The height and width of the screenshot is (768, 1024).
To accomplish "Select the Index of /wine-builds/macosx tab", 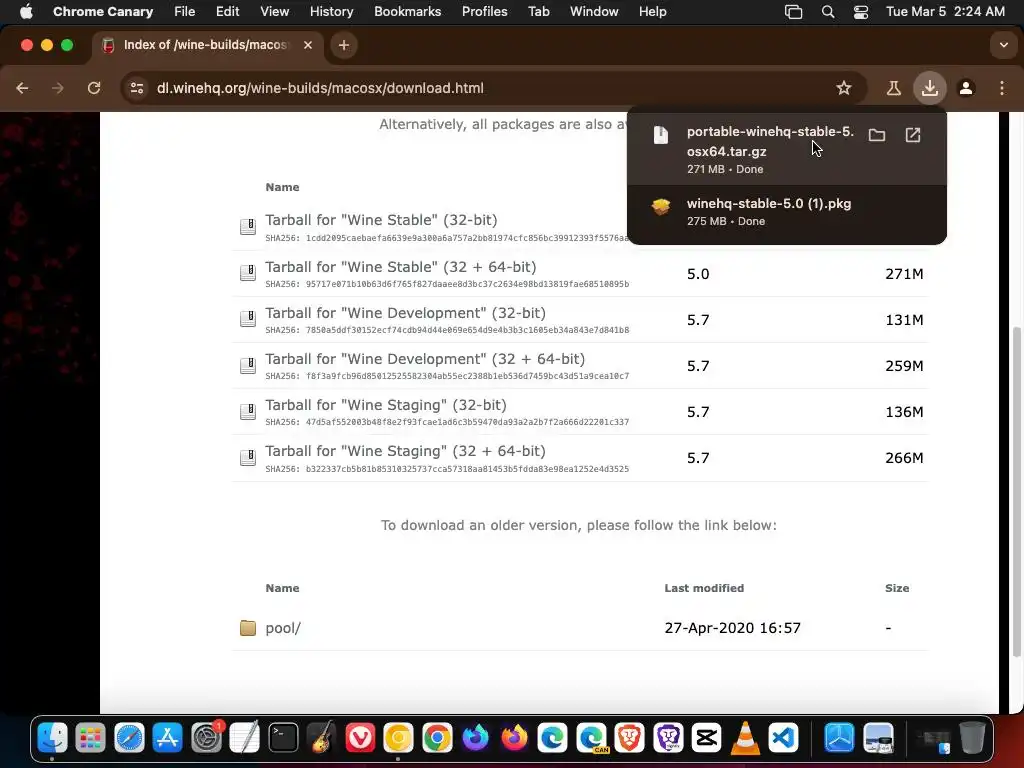I will click(205, 45).
